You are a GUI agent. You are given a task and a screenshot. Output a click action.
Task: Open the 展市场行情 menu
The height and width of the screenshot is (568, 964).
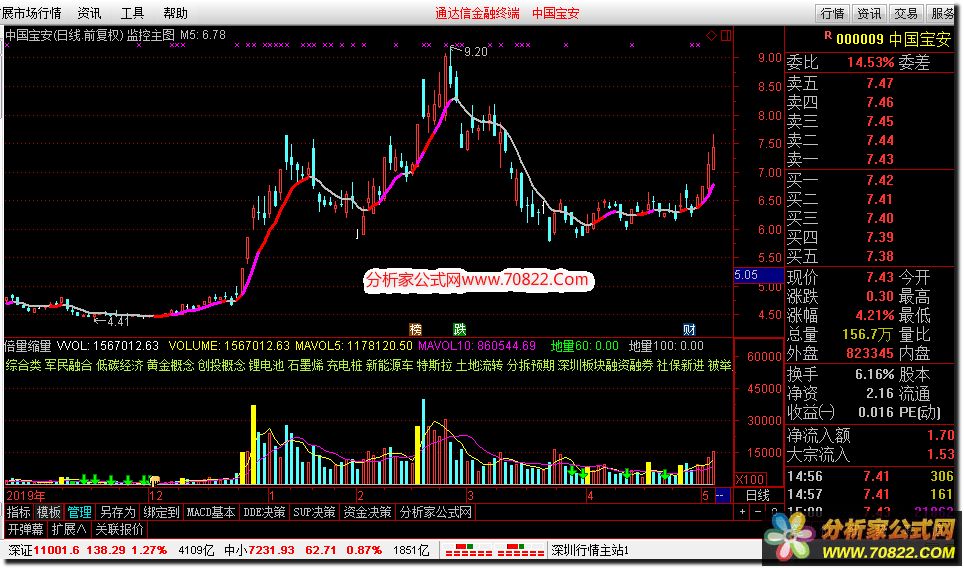tap(31, 13)
